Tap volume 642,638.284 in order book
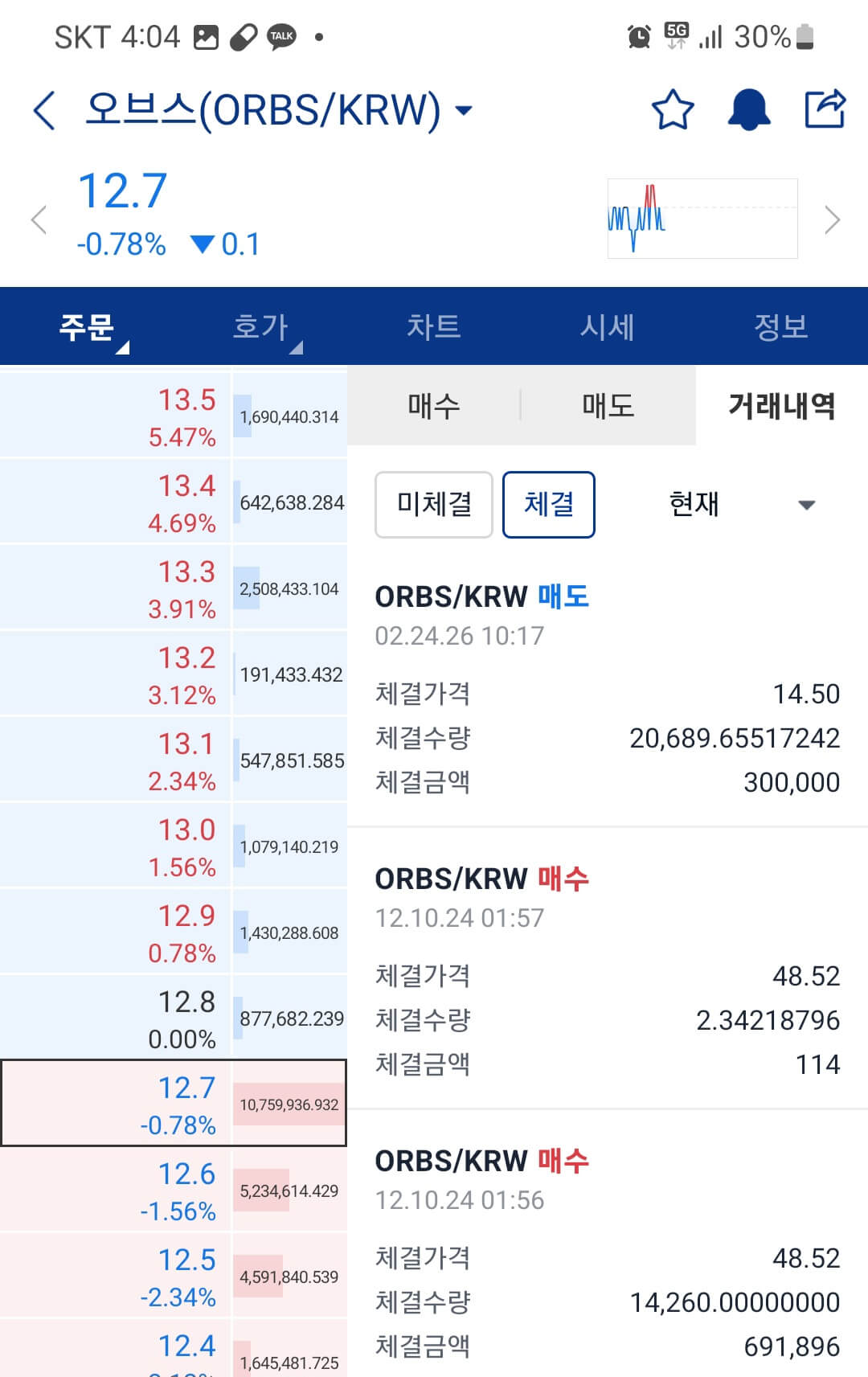 [292, 503]
